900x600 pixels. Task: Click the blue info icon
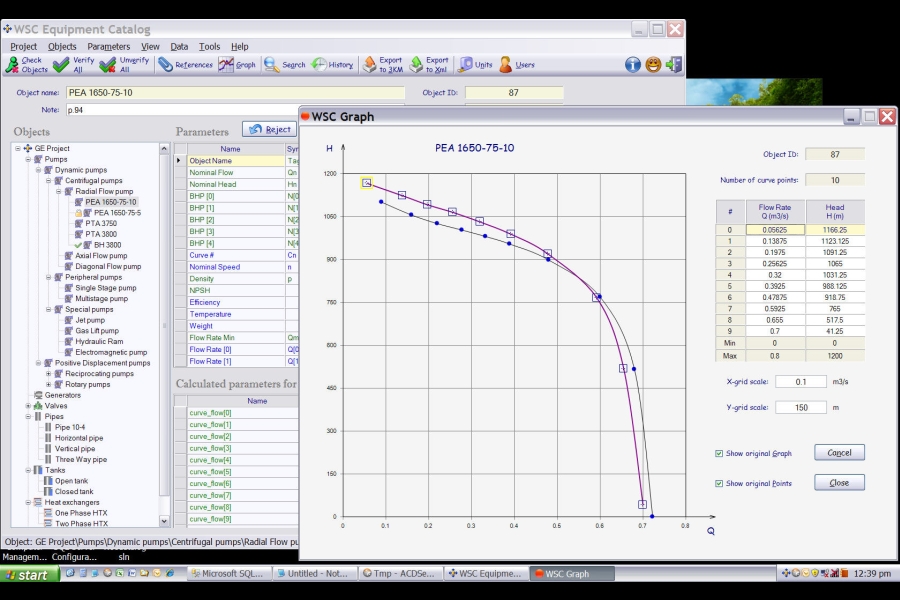(x=633, y=65)
